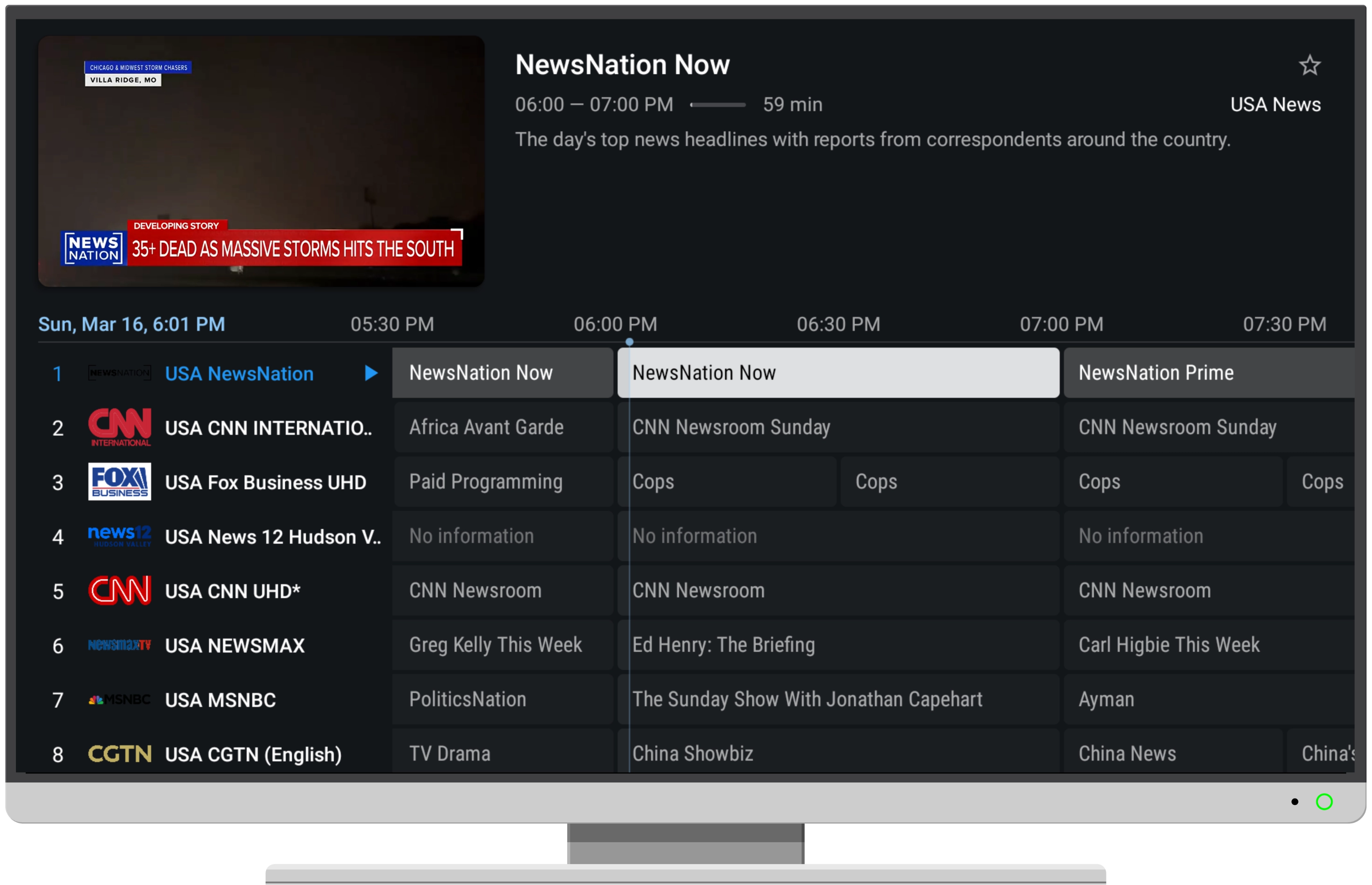Click the gold CGTN logo
The width and height of the screenshot is (1372, 885).
(120, 753)
